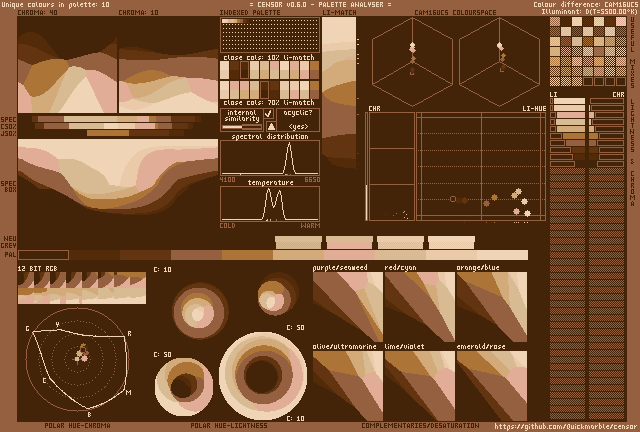Click the emerald/rose complementary tile
This screenshot has width=640, height=432.
click(492, 386)
